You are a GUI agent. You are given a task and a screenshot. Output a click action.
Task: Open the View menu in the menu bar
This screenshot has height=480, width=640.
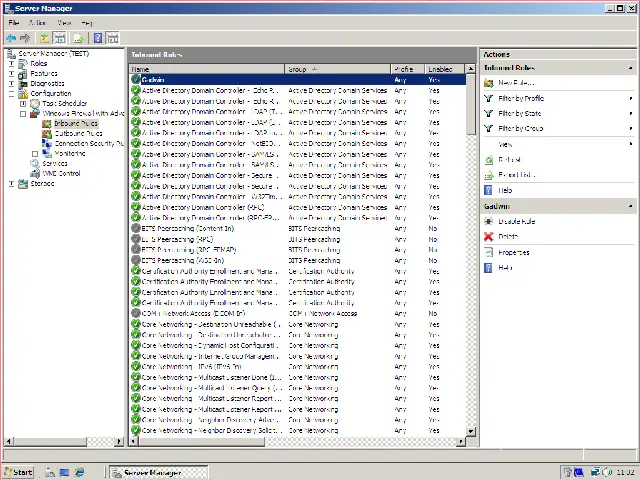64,23
